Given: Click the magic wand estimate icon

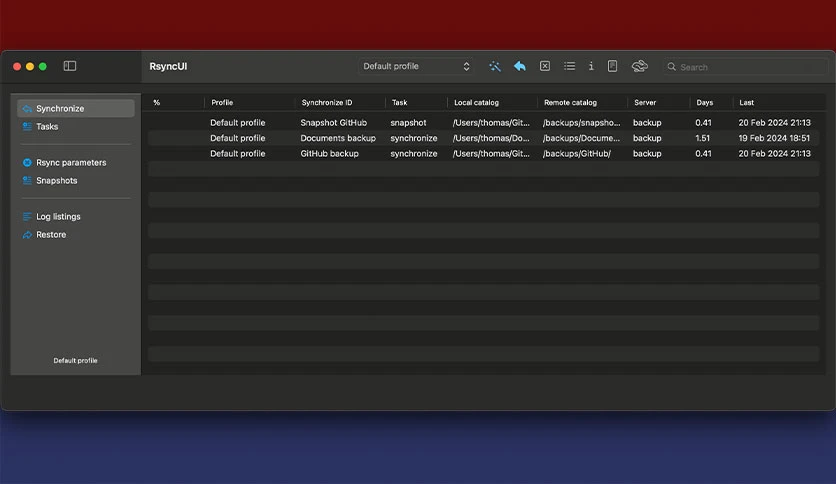Looking at the screenshot, I should click(495, 66).
